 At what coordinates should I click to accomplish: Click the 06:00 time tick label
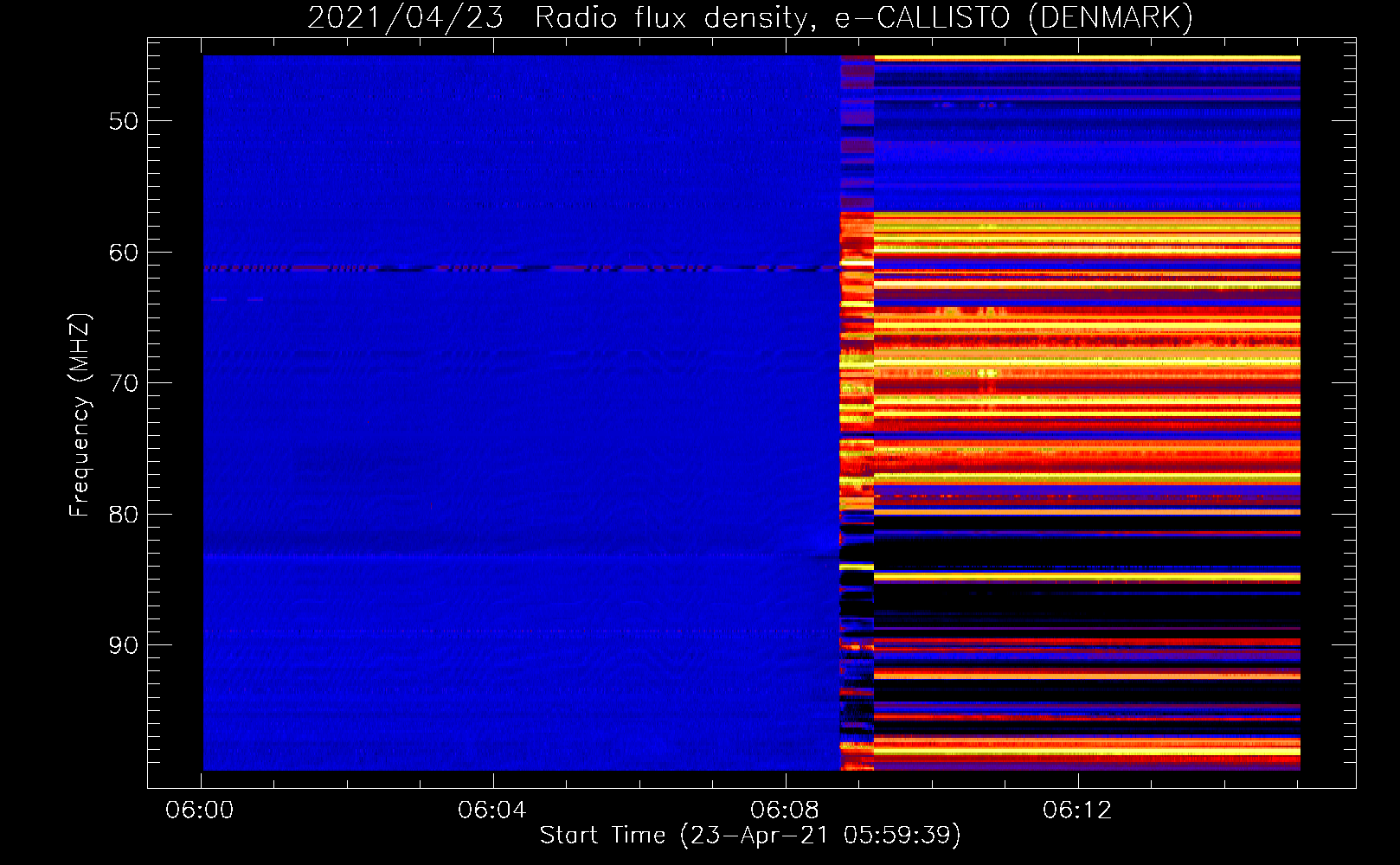tap(200, 811)
